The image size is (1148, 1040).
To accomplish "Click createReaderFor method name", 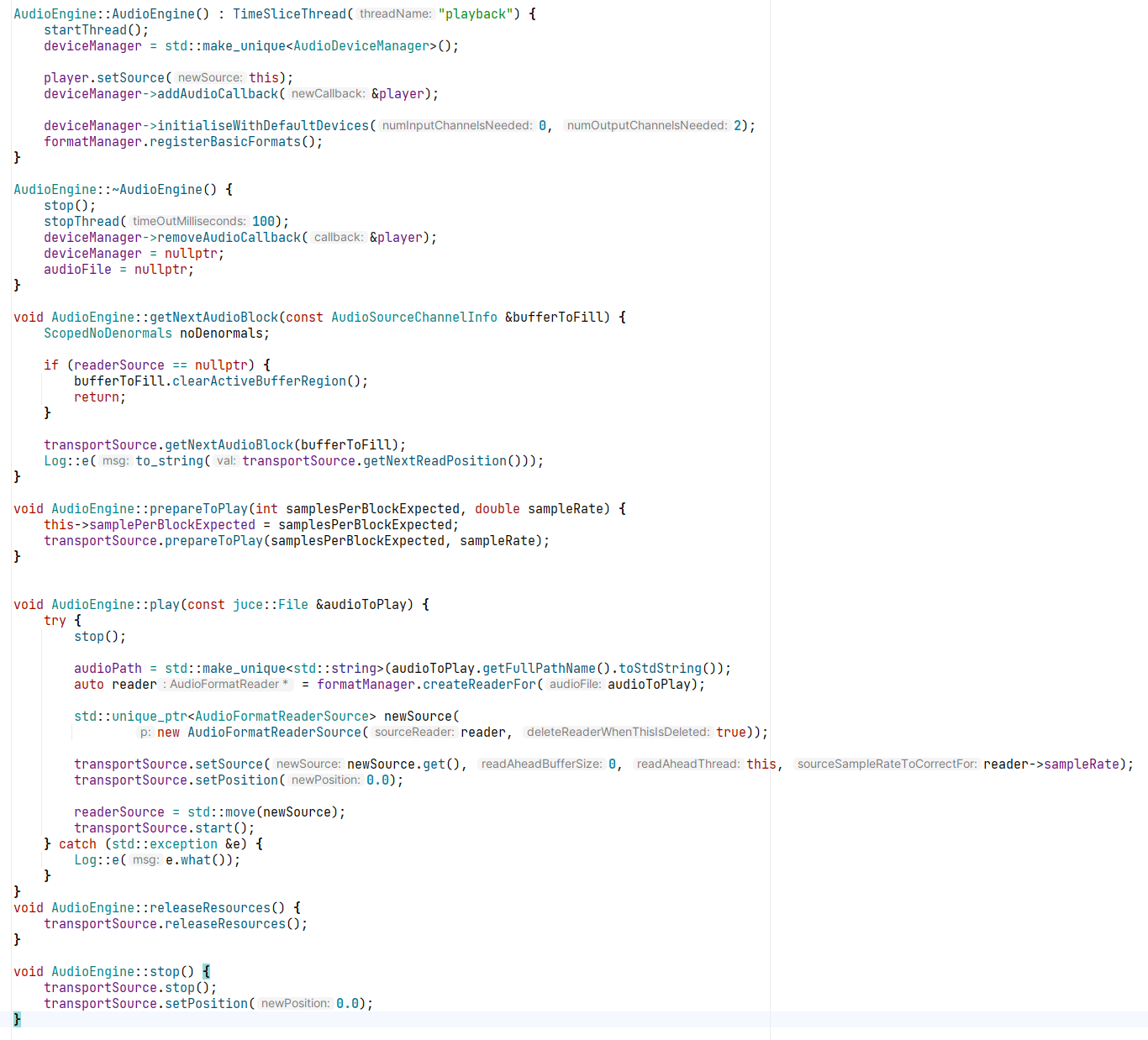I will [479, 685].
